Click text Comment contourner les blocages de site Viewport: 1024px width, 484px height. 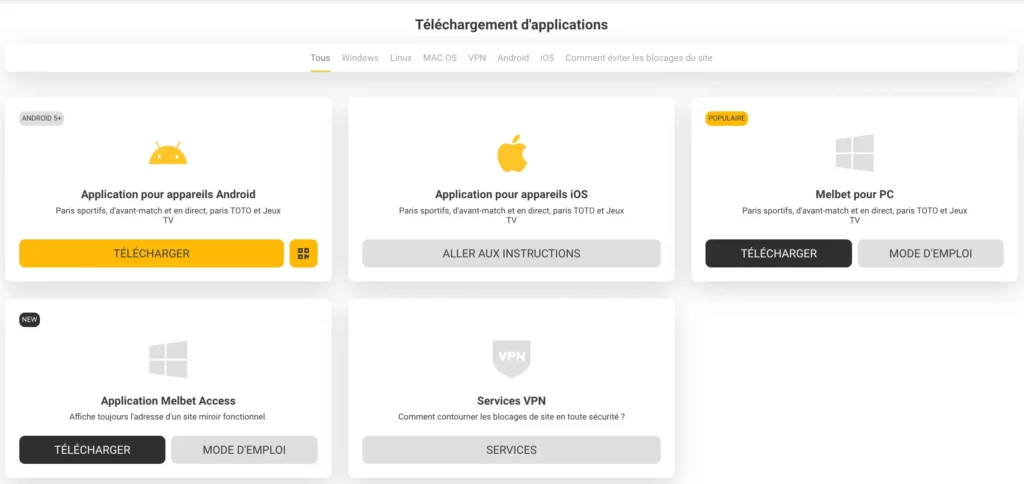pos(511,417)
